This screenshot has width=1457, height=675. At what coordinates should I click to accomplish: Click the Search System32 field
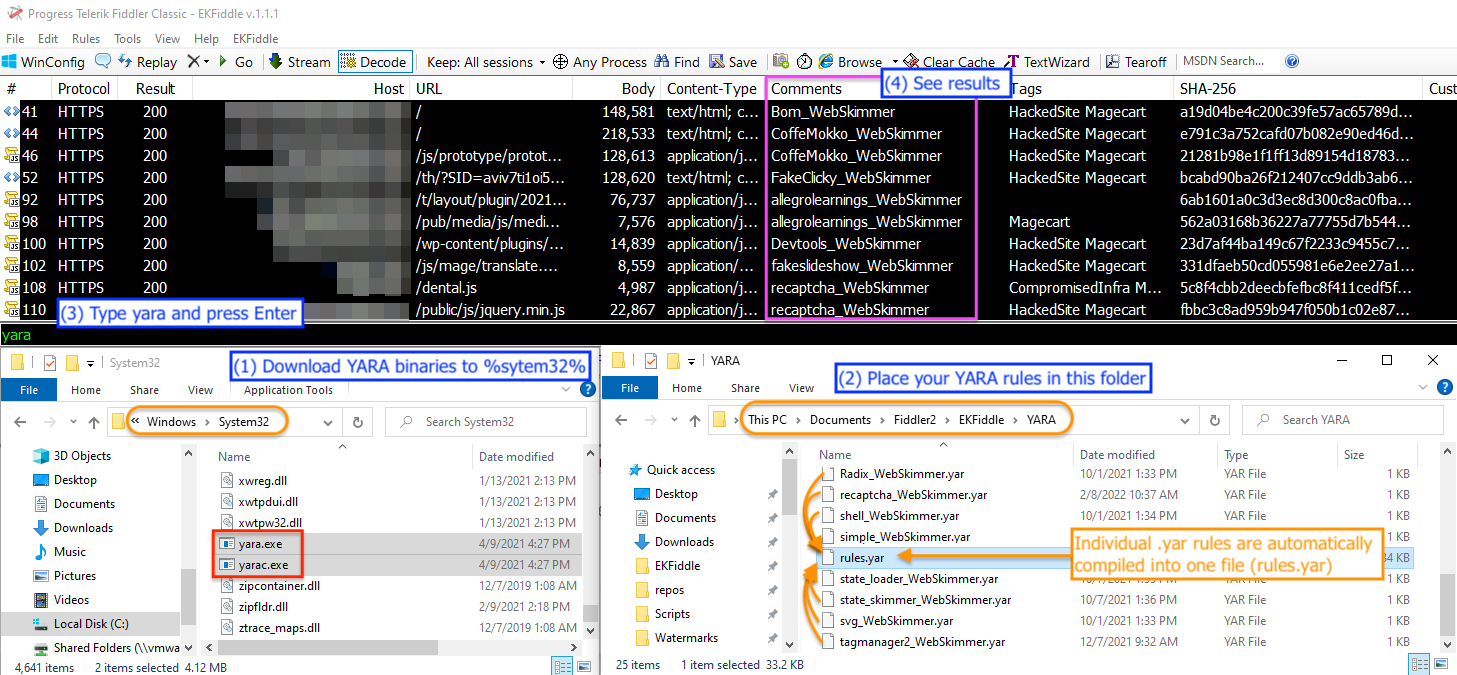click(x=487, y=422)
